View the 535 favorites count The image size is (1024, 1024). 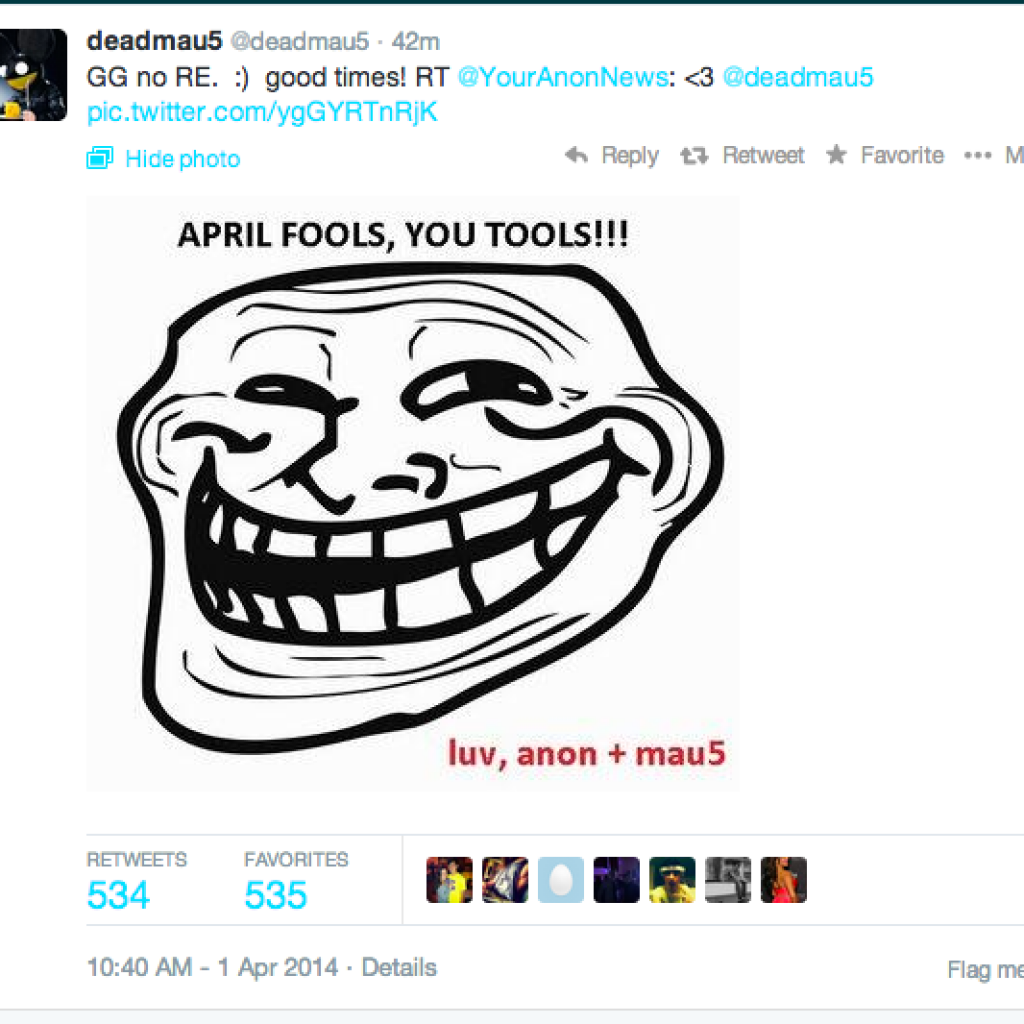click(276, 895)
